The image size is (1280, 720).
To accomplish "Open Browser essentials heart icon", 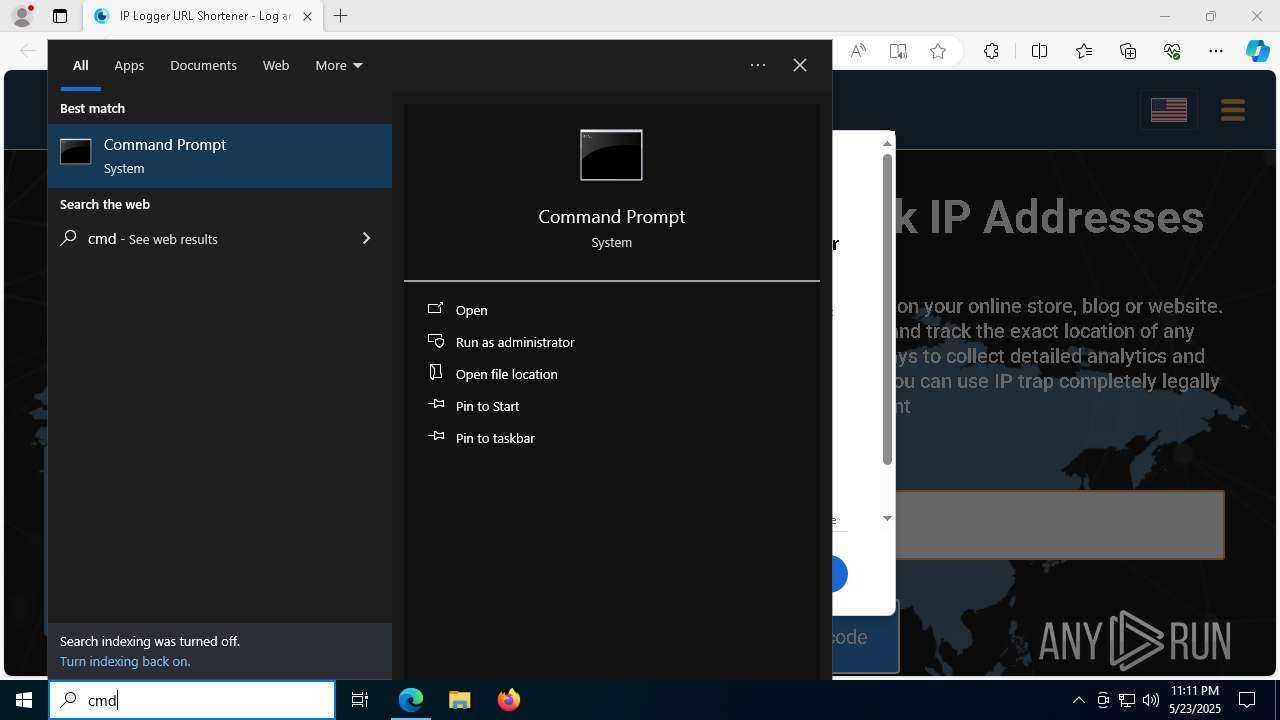I will [x=1172, y=51].
